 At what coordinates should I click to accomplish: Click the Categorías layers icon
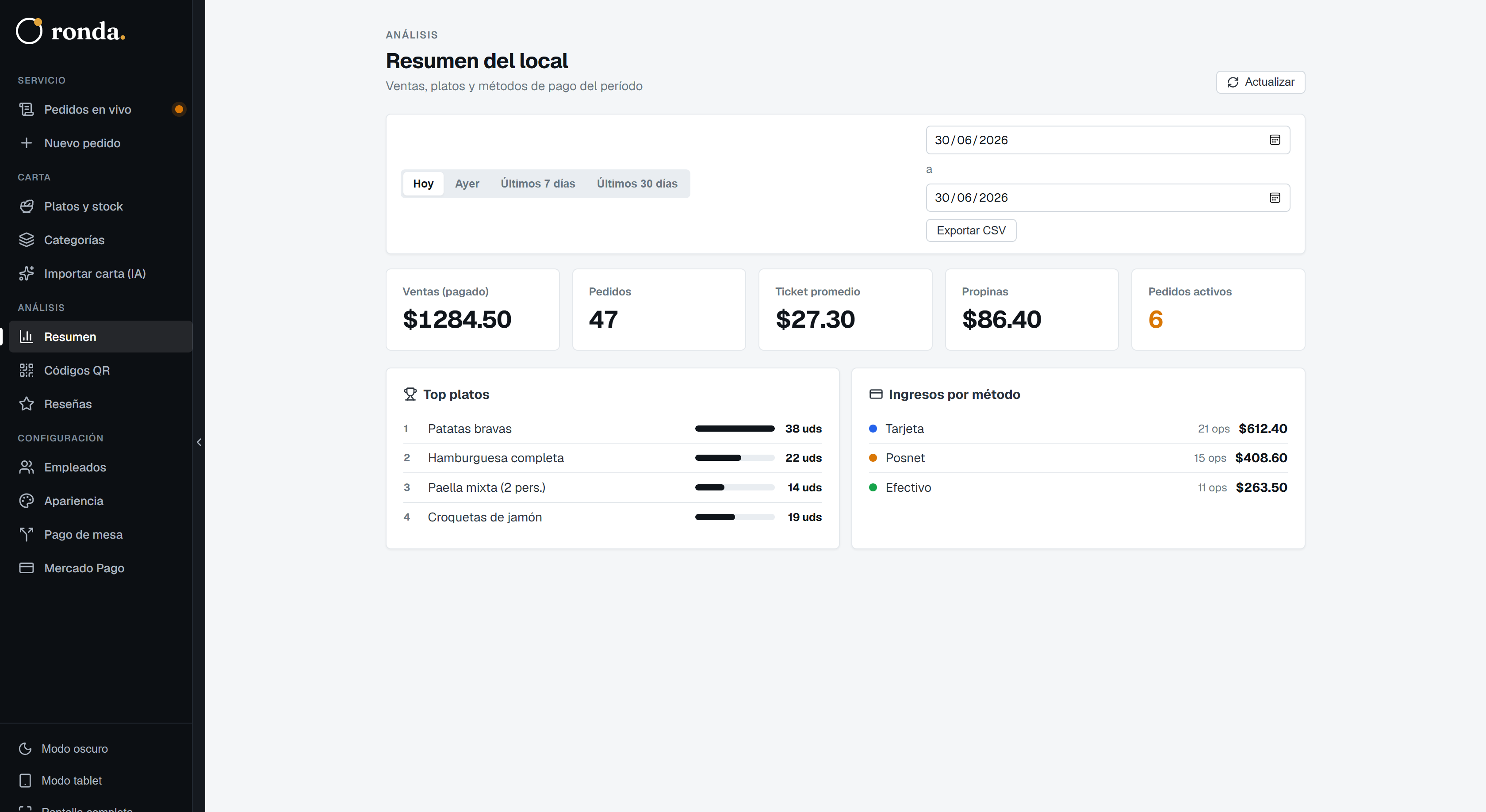tap(27, 239)
